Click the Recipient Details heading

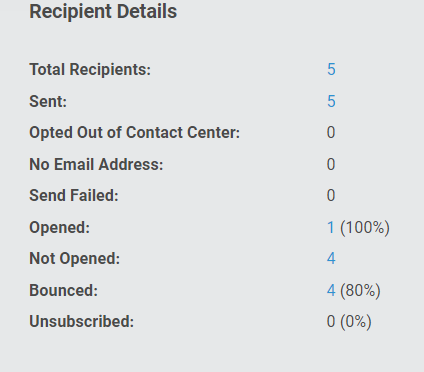click(x=103, y=11)
